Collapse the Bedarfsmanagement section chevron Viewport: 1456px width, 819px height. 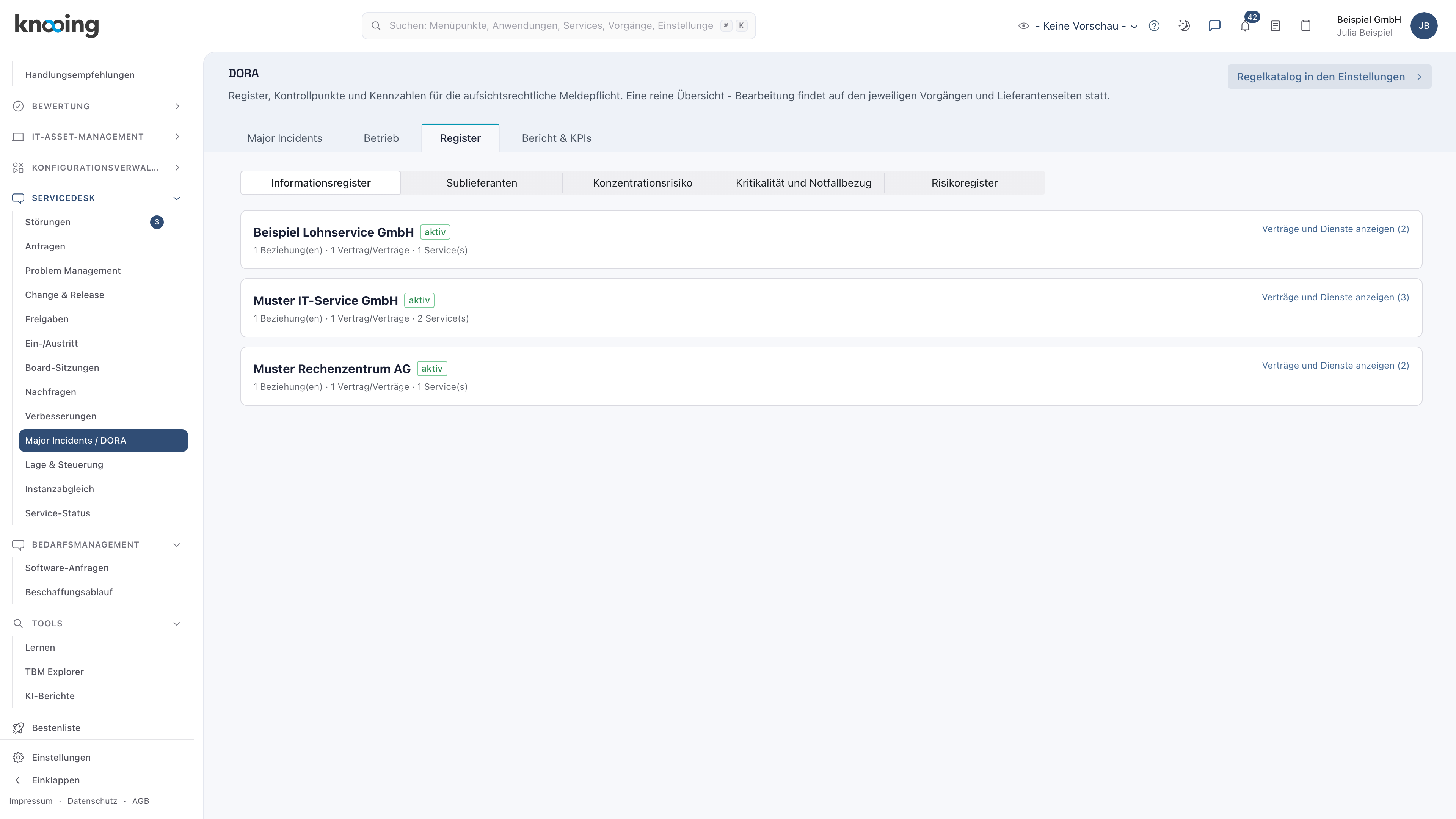[177, 545]
